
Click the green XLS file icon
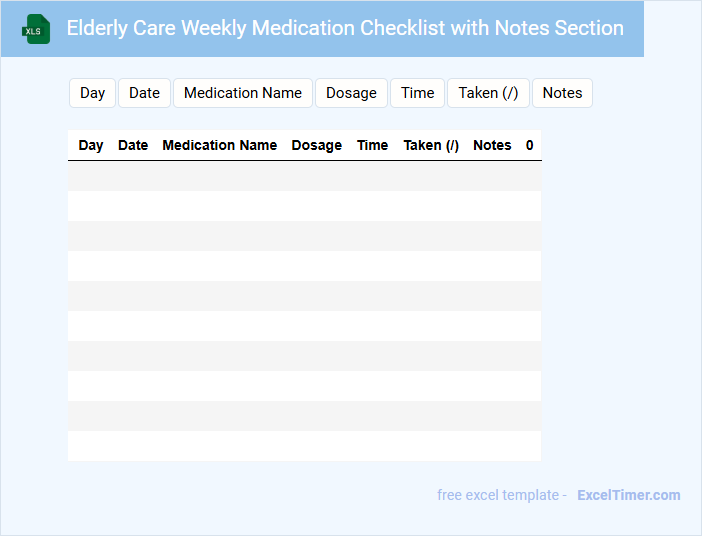point(36,29)
